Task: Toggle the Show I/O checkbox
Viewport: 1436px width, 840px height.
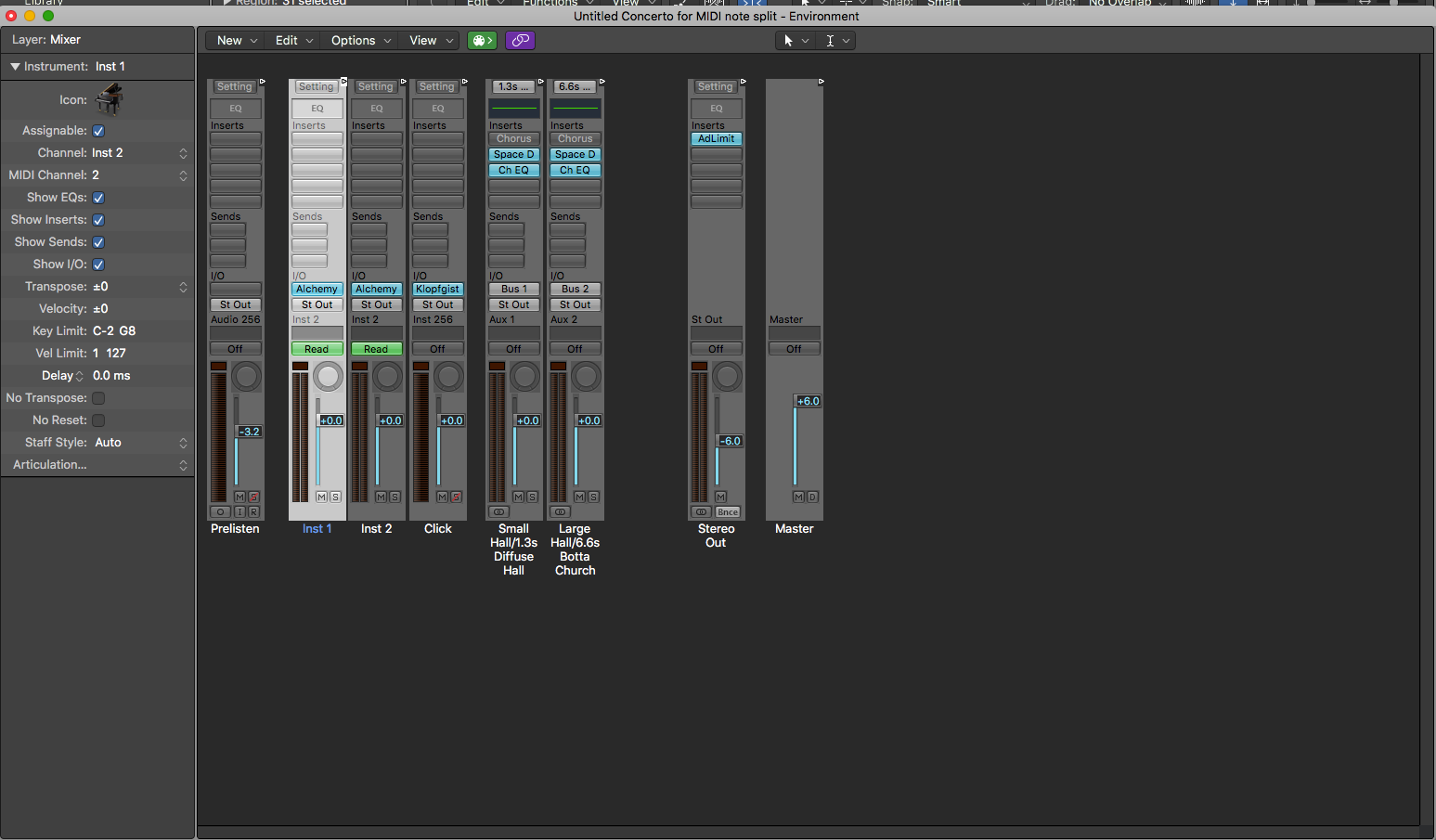Action: coord(98,265)
